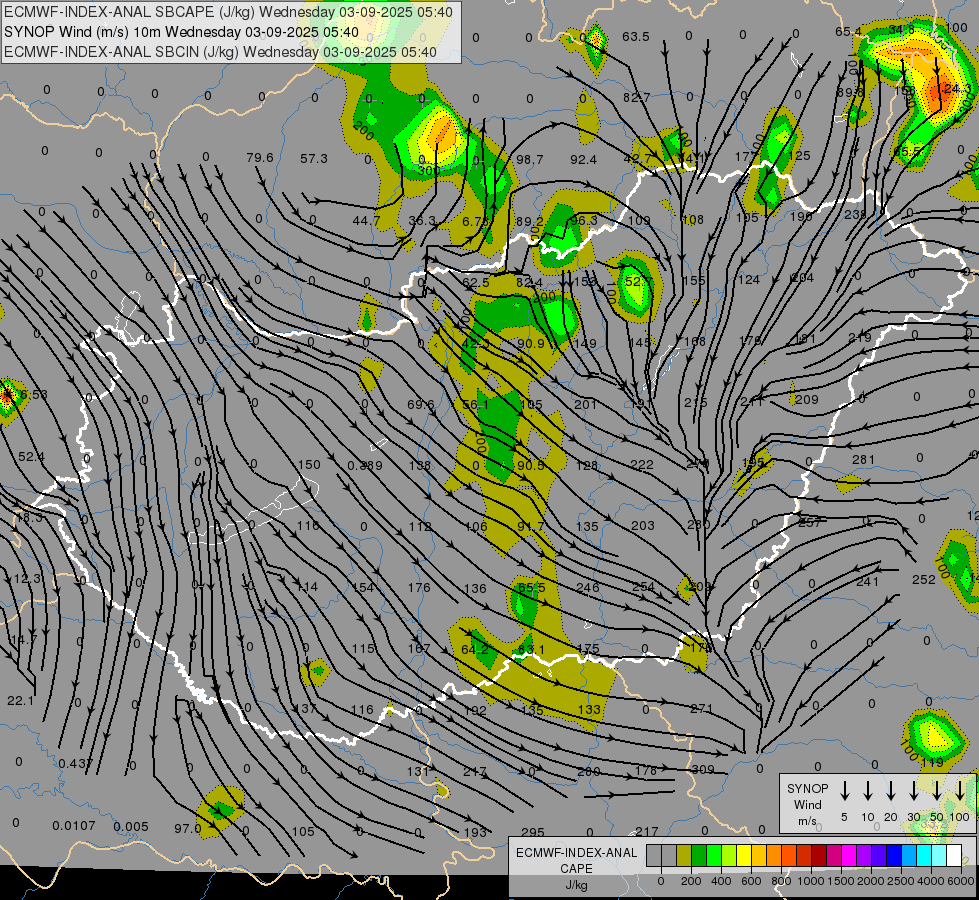Viewport: 979px width, 900px height.
Task: Click the map value 57.3
Action: click(x=313, y=159)
